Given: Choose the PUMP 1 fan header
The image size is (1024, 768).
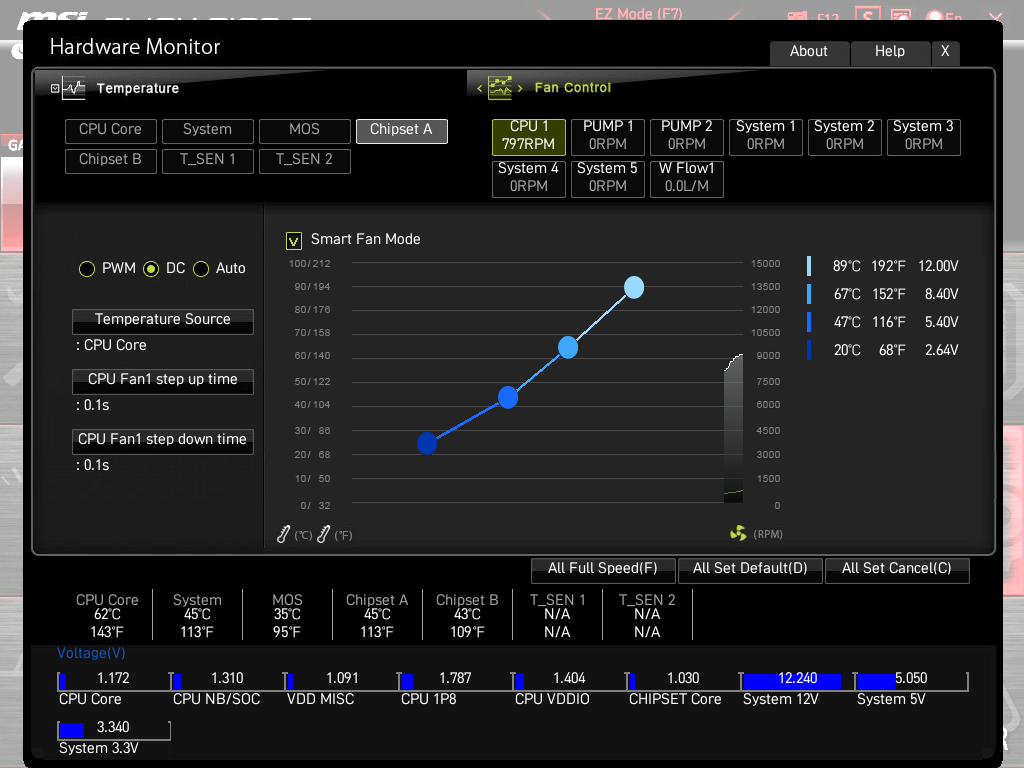Looking at the screenshot, I should coord(607,136).
